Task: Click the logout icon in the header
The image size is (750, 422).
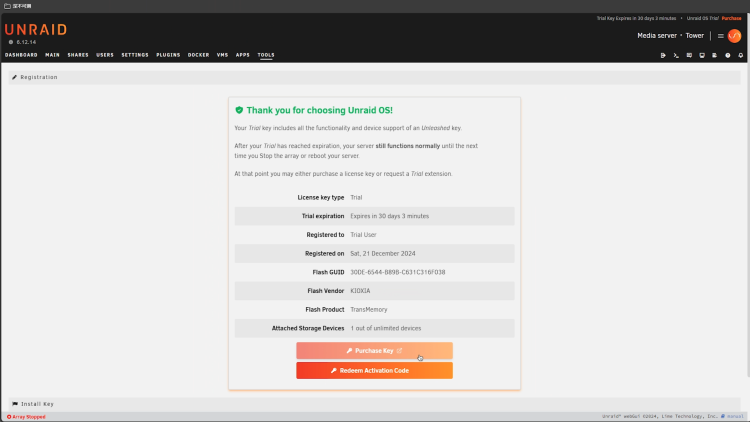Action: (x=663, y=56)
